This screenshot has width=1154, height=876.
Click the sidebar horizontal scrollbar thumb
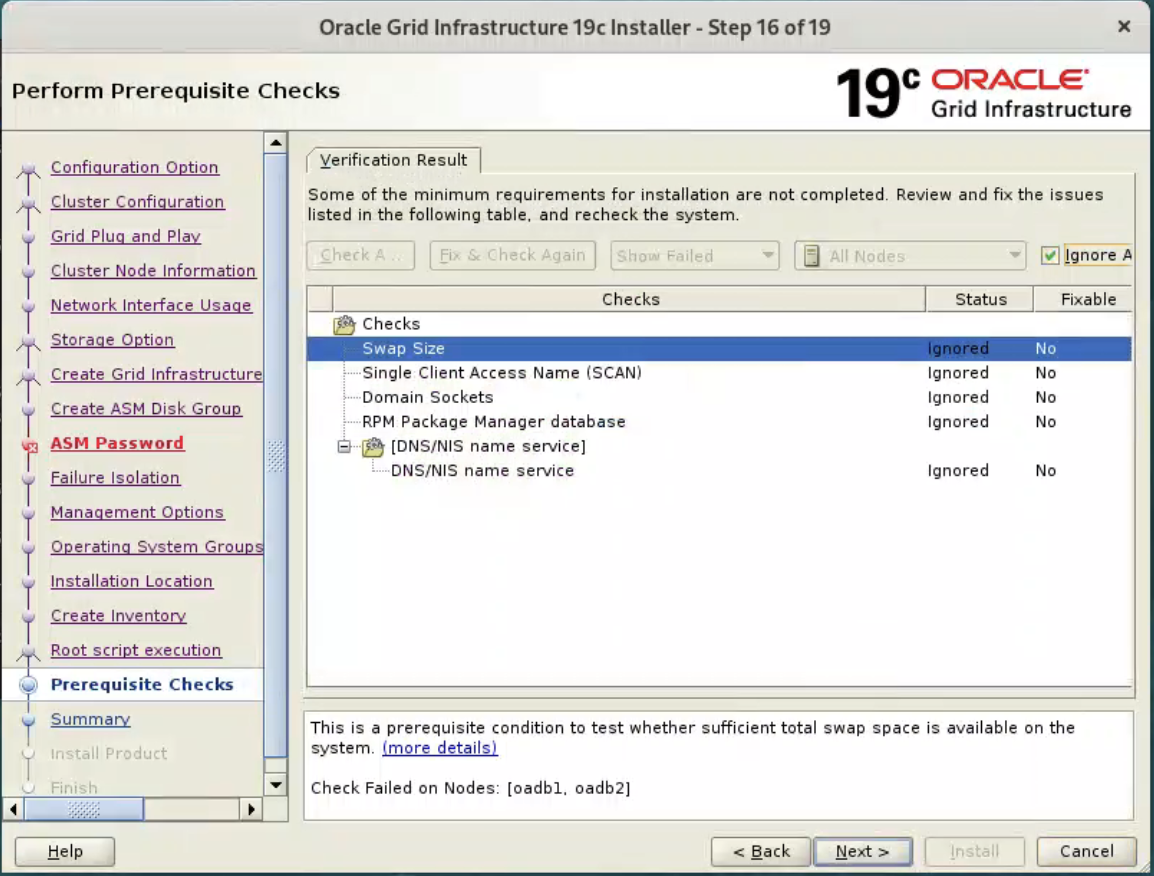[84, 810]
